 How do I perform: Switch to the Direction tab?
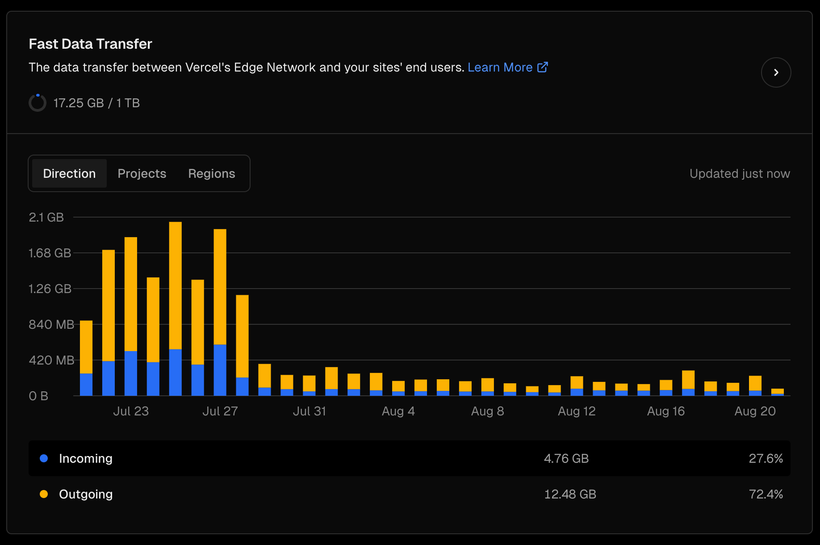(69, 173)
